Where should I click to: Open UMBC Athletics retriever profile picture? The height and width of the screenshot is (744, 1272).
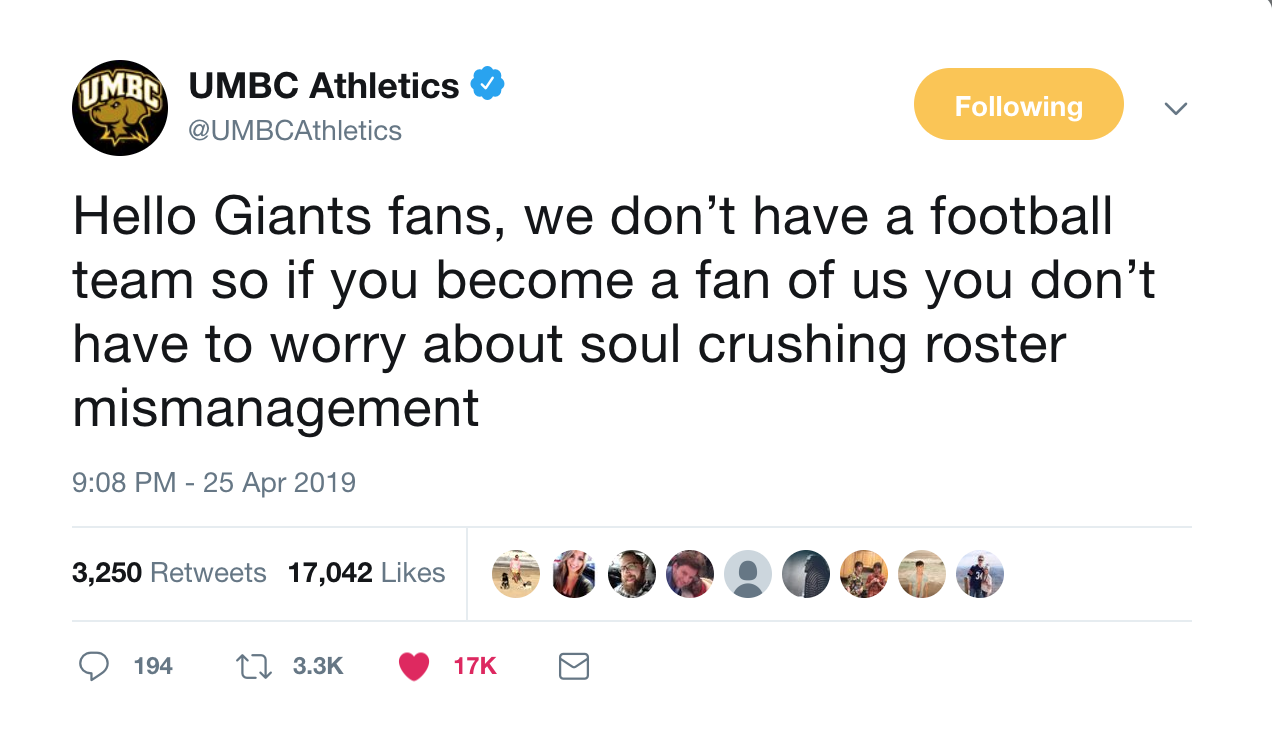pyautogui.click(x=120, y=107)
